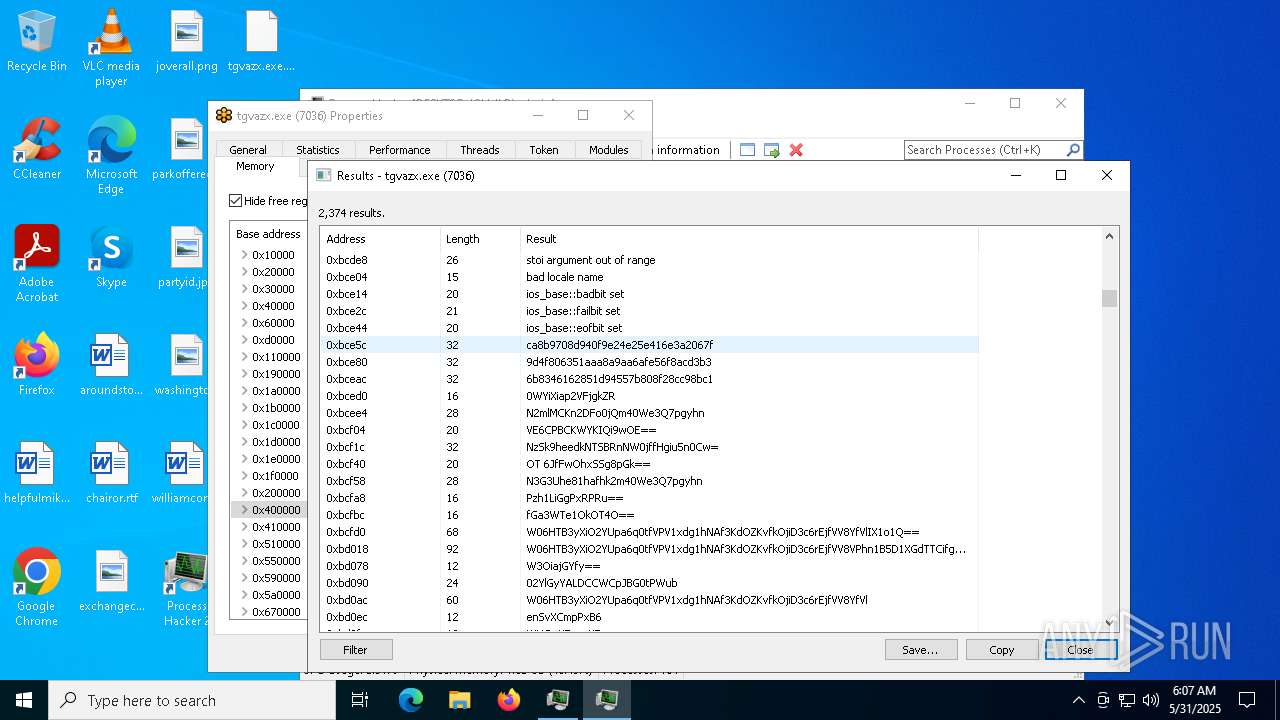The height and width of the screenshot is (720, 1280).
Task: Open Firefox desktop shortcut
Action: 37,365
